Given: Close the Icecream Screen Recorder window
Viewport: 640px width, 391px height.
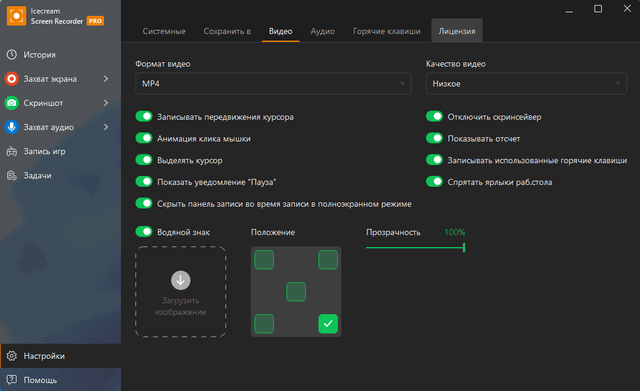Looking at the screenshot, I should (627, 8).
